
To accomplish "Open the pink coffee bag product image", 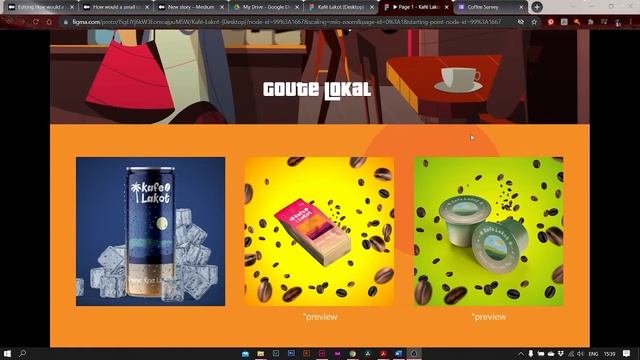I will tap(319, 231).
